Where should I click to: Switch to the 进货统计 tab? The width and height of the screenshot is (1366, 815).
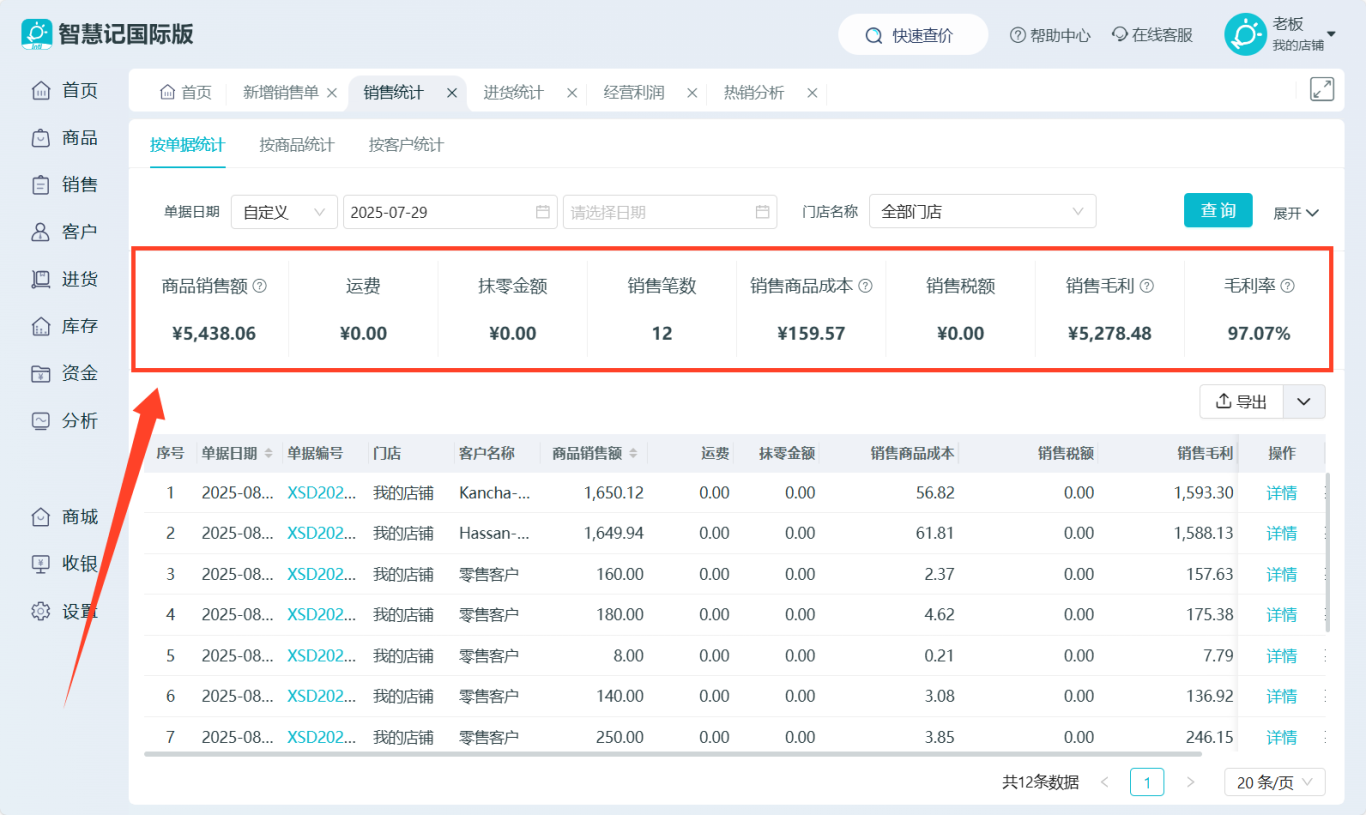click(x=513, y=93)
